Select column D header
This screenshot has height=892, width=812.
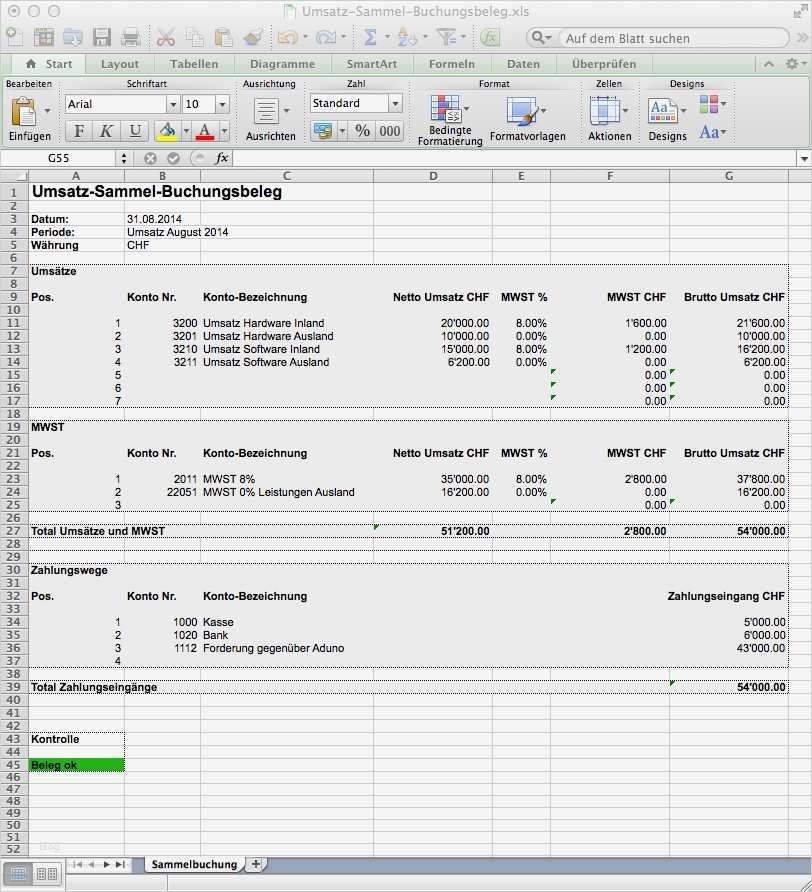point(433,176)
